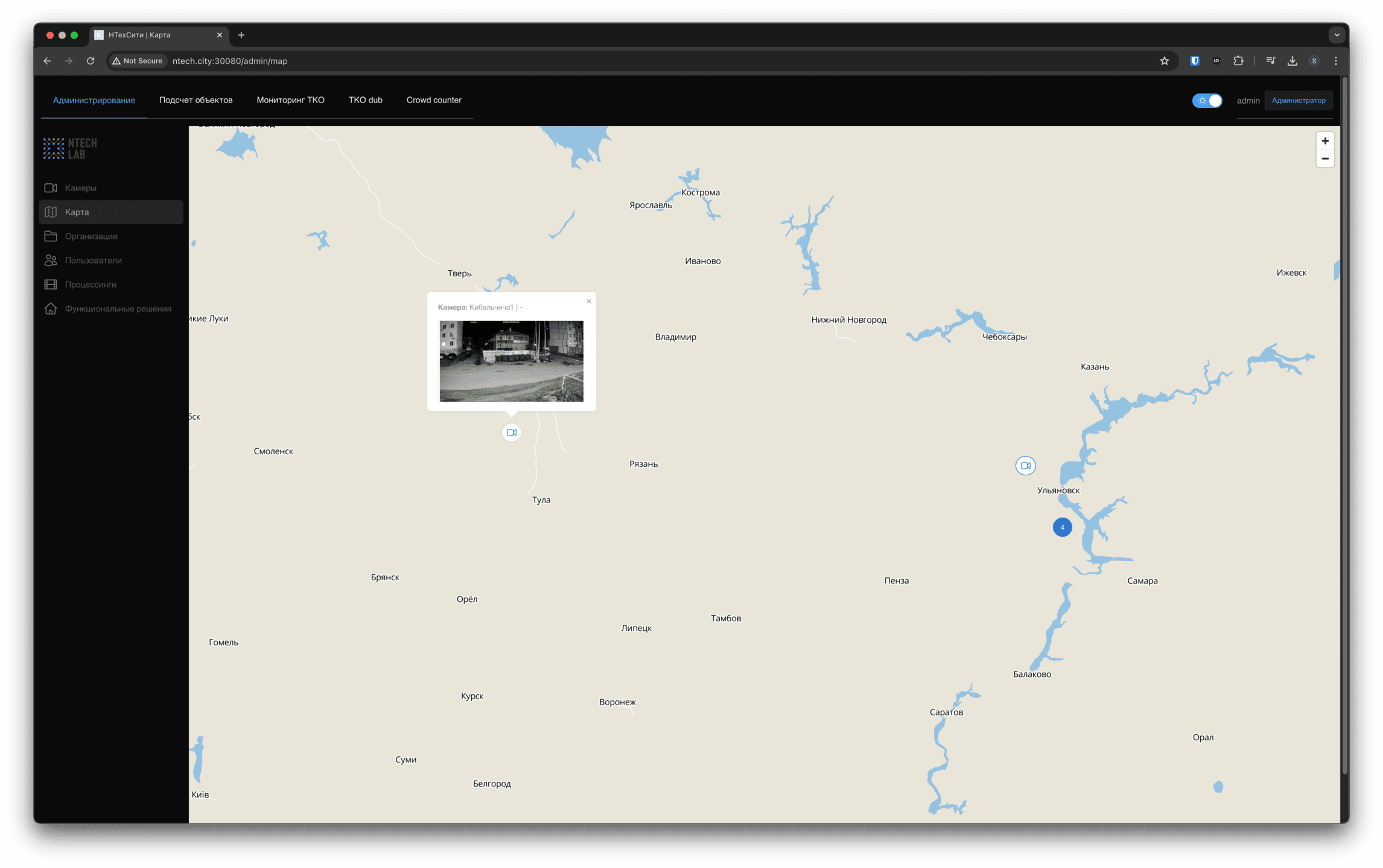The height and width of the screenshot is (868, 1383).
Task: Open the Кибальчича1 camera preview thumbnail
Action: pos(511,361)
